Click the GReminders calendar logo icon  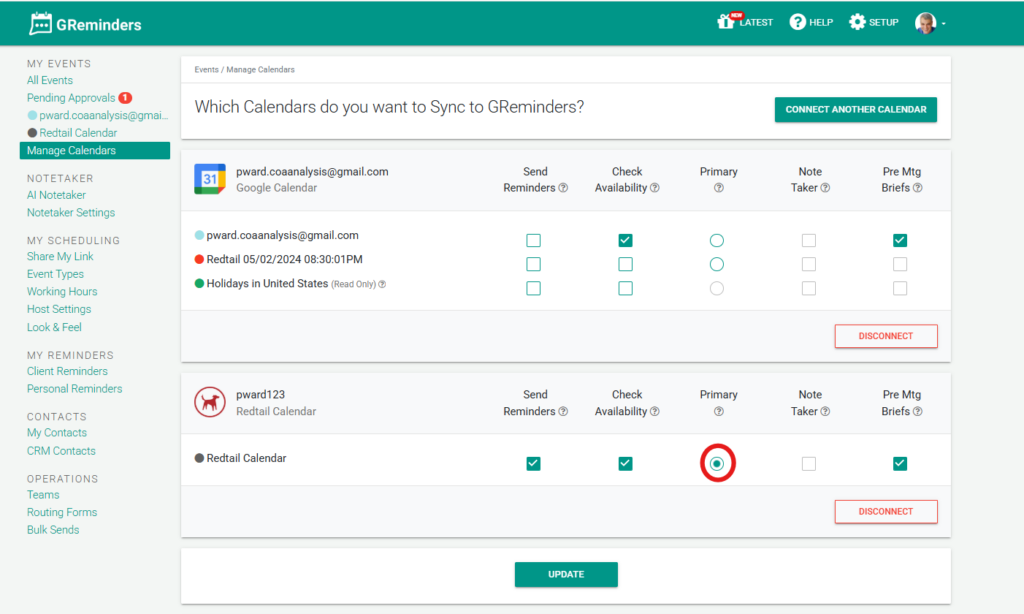click(41, 24)
